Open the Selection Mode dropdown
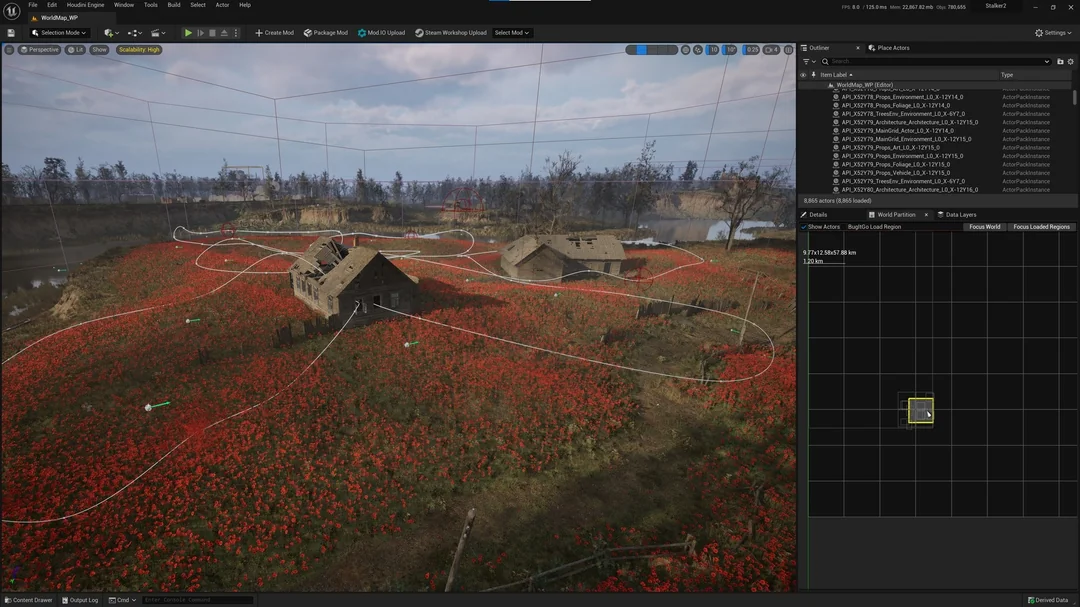Screen dimensions: 1080x607 tap(59, 33)
